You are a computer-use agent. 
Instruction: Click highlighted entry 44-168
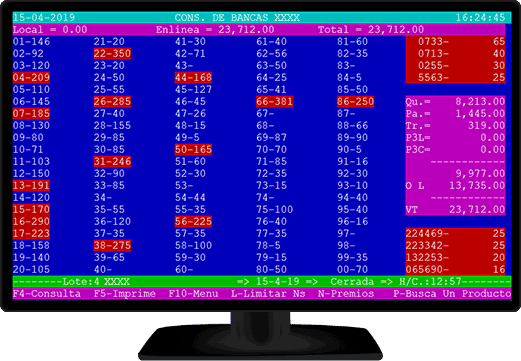[x=193, y=78]
